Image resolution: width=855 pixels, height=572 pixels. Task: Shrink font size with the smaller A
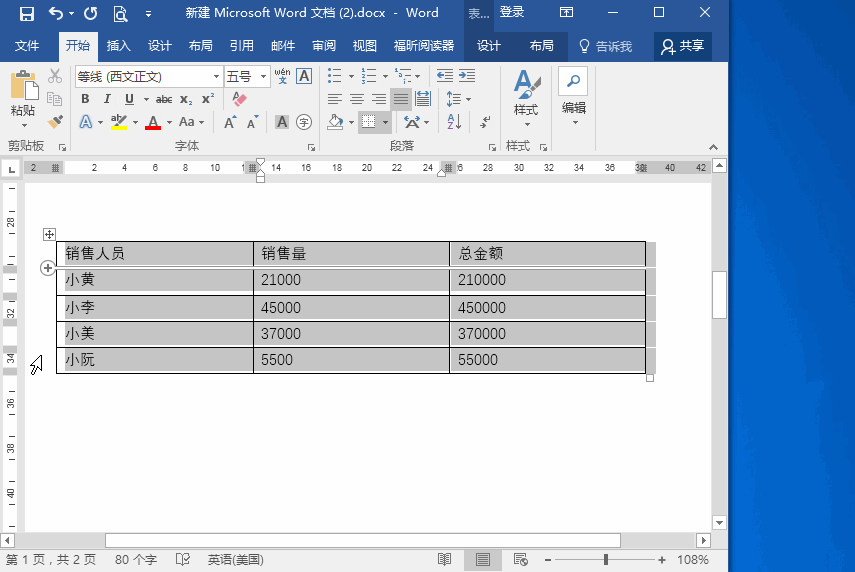pyautogui.click(x=252, y=122)
